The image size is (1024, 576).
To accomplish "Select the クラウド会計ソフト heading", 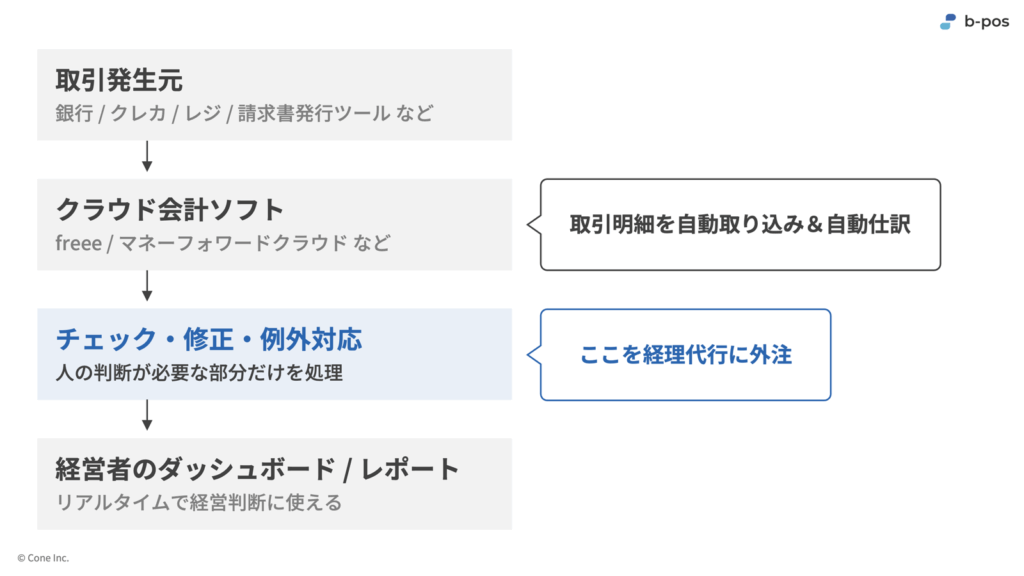I will click(x=170, y=210).
